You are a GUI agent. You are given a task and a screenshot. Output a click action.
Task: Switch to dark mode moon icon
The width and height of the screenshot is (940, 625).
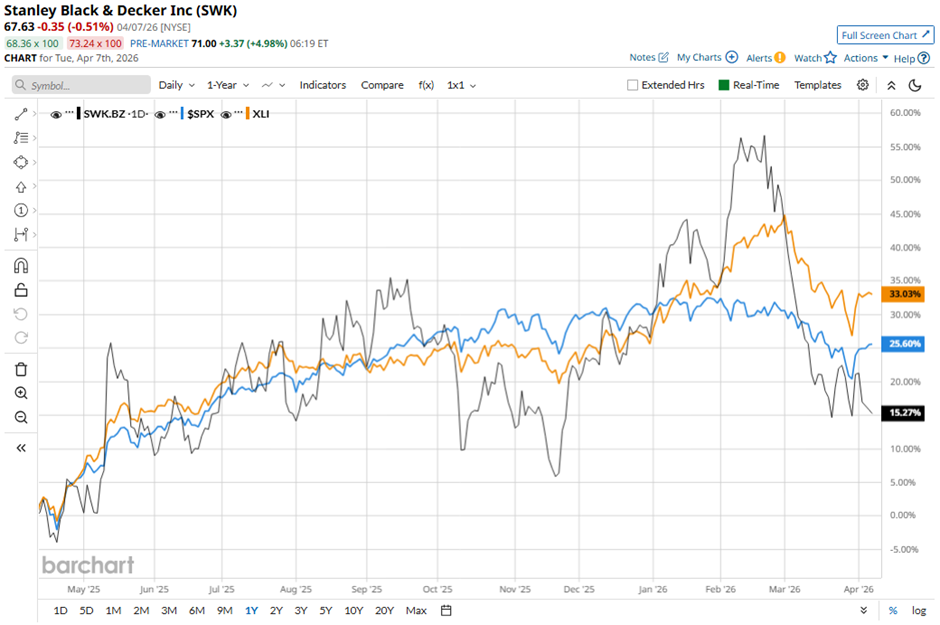915,85
